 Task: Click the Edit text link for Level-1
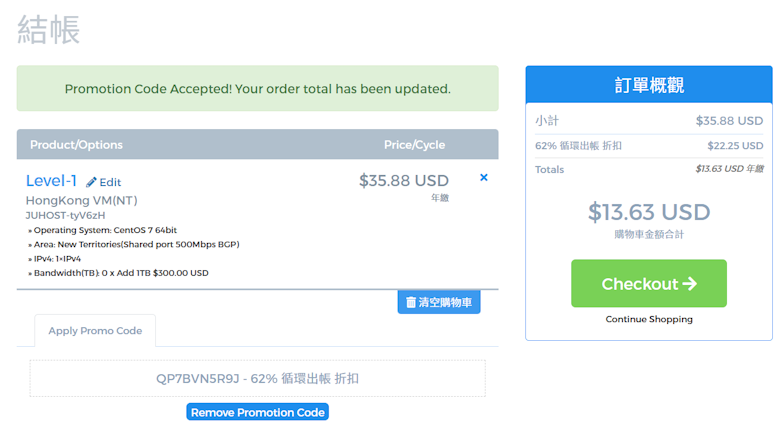point(110,182)
